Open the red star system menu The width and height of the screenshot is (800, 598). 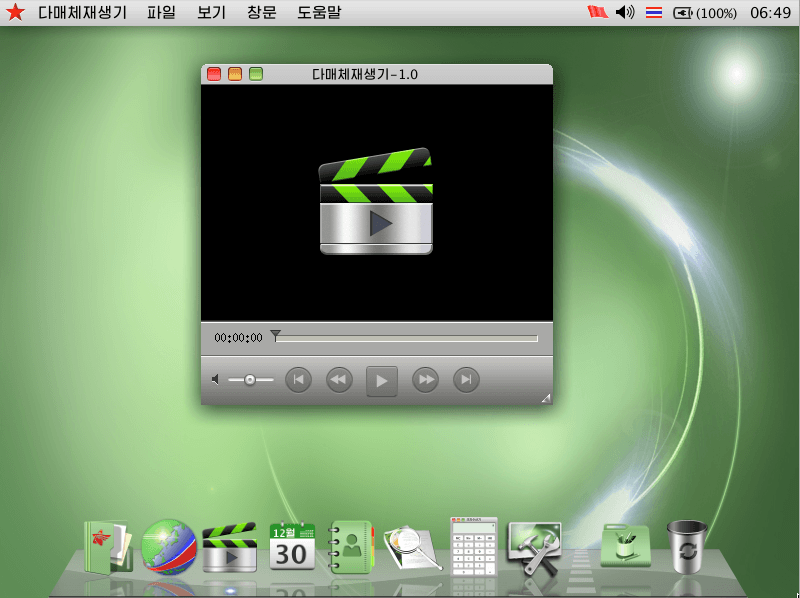pos(15,12)
